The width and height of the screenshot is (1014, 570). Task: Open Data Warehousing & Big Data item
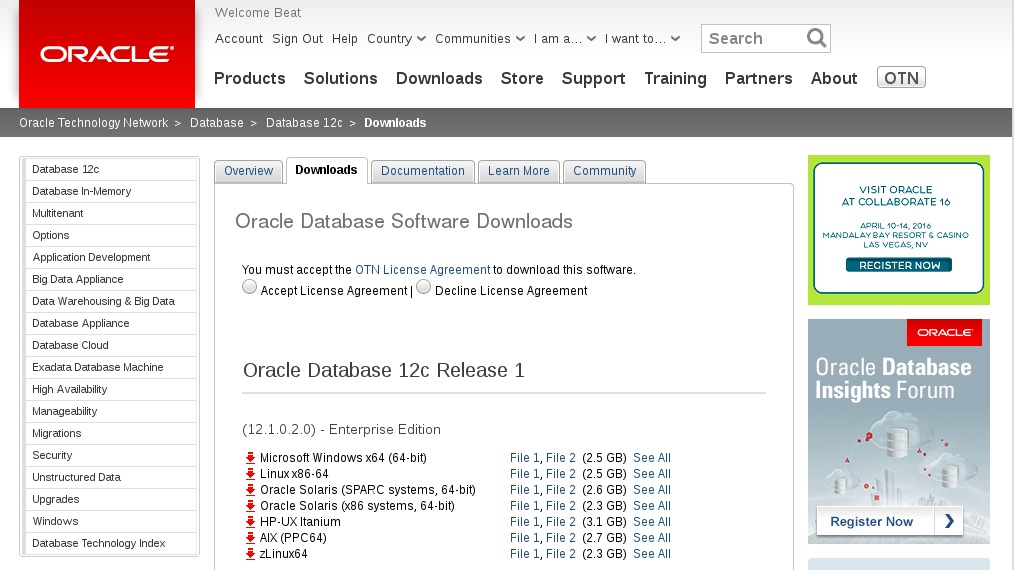click(111, 301)
